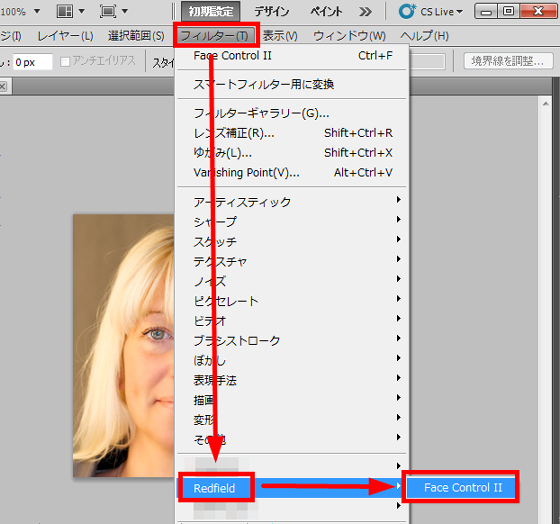Image resolution: width=560 pixels, height=524 pixels.
Task: Expand the ノイズ submenu
Action: tap(292, 281)
